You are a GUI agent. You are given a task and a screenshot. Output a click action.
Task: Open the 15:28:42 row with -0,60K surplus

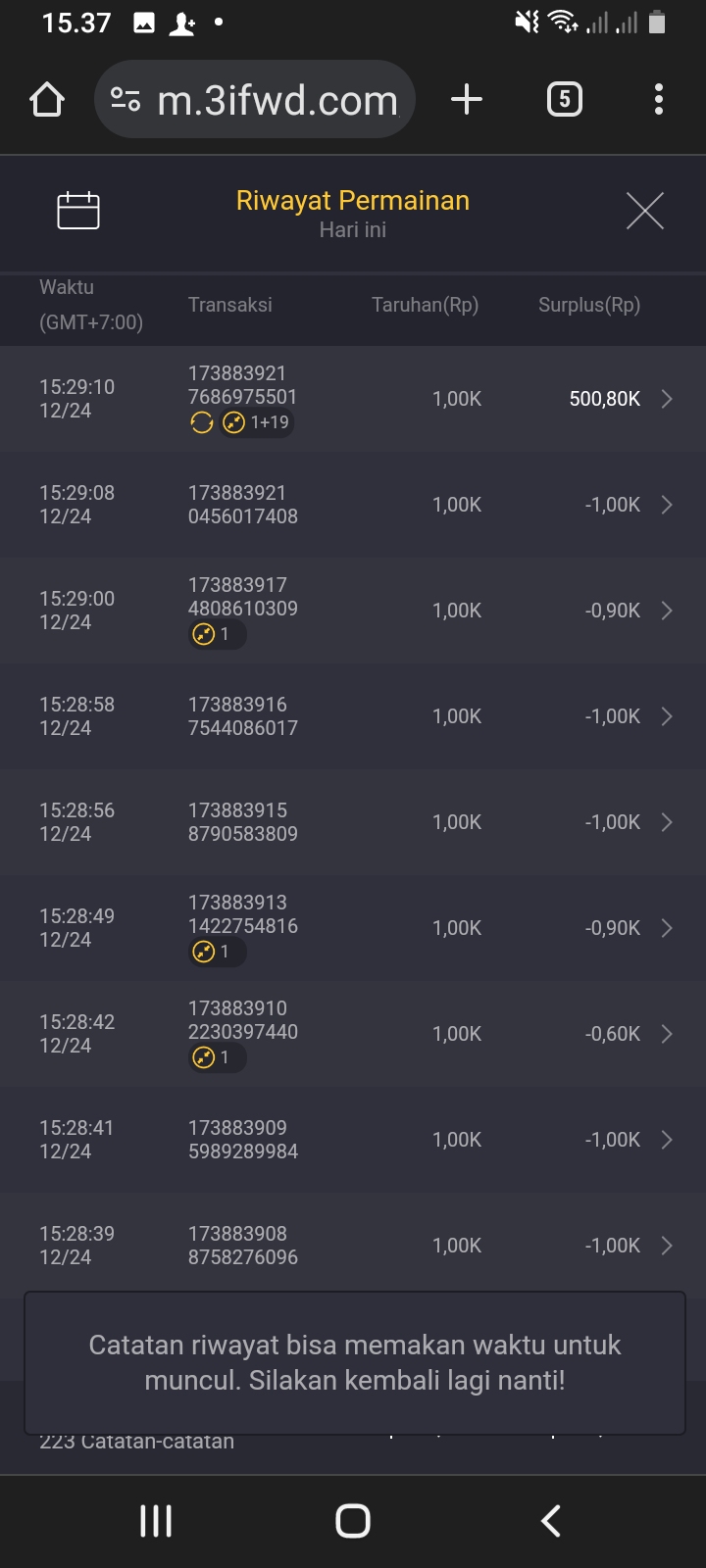coord(353,1034)
